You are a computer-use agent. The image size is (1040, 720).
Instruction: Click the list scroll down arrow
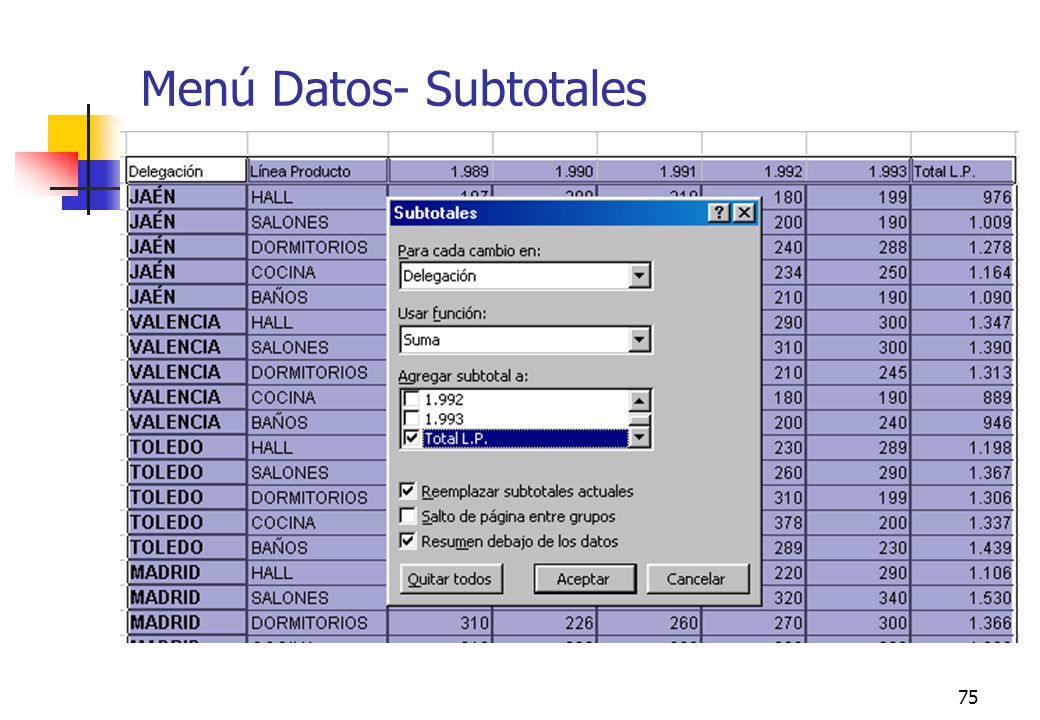coord(639,437)
